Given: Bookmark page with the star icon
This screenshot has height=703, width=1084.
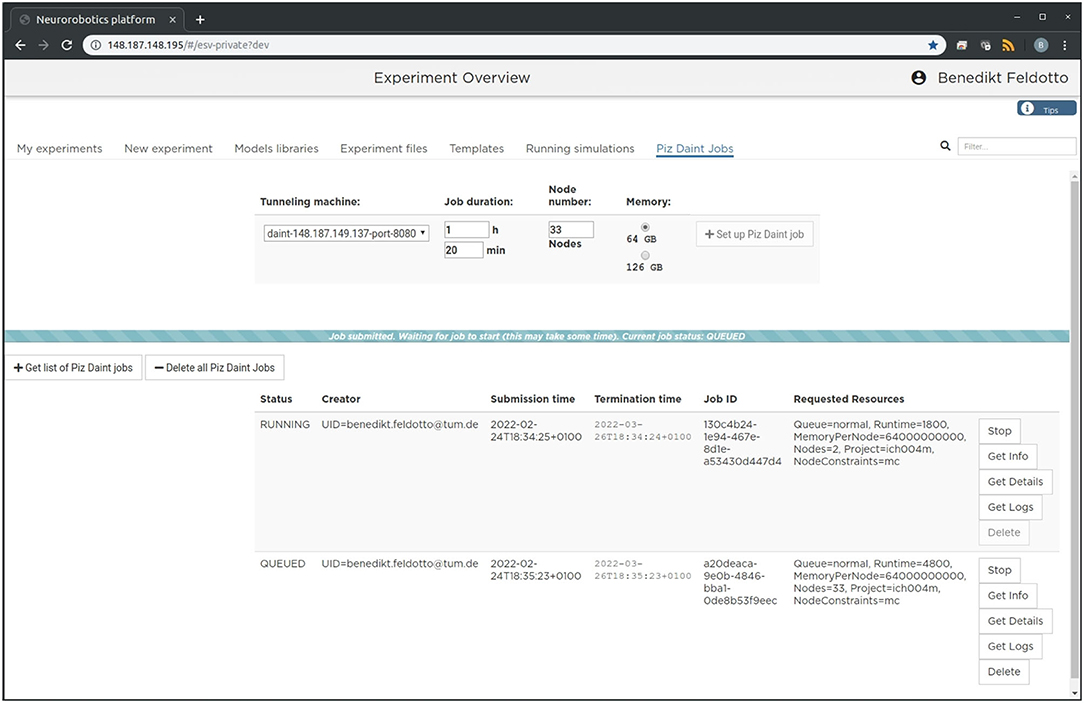Looking at the screenshot, I should pos(933,45).
